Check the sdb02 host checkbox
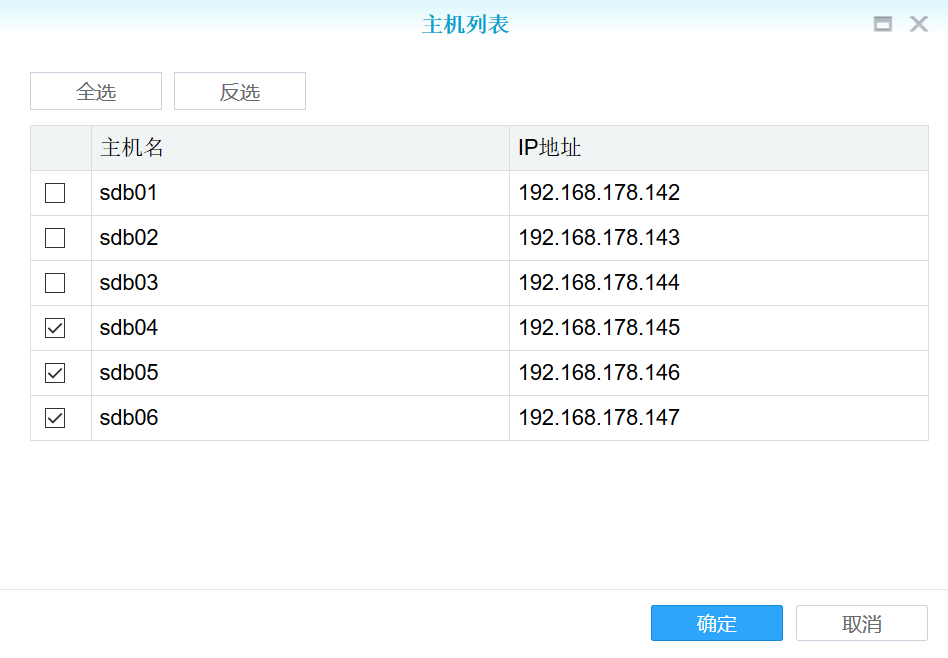Screen dimensions: 948x658 pyautogui.click(x=55, y=238)
